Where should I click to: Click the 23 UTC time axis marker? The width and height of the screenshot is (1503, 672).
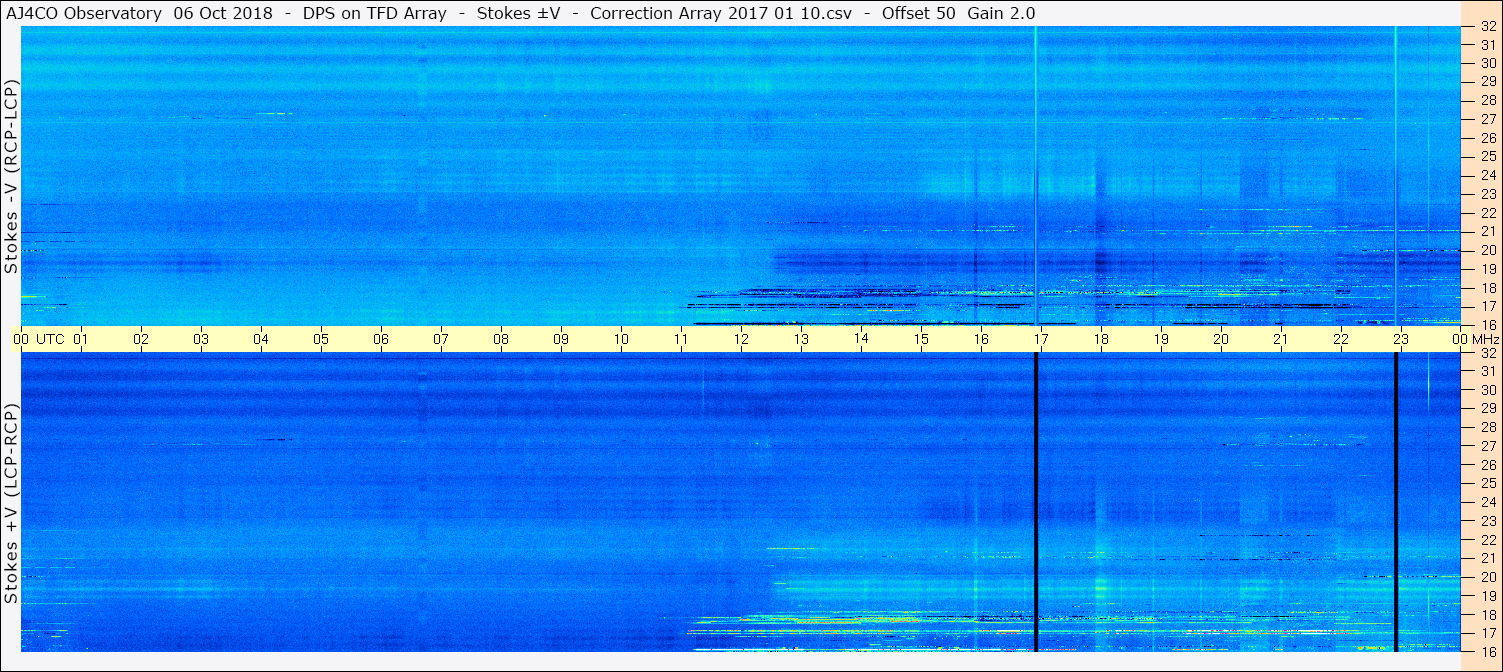[1401, 339]
